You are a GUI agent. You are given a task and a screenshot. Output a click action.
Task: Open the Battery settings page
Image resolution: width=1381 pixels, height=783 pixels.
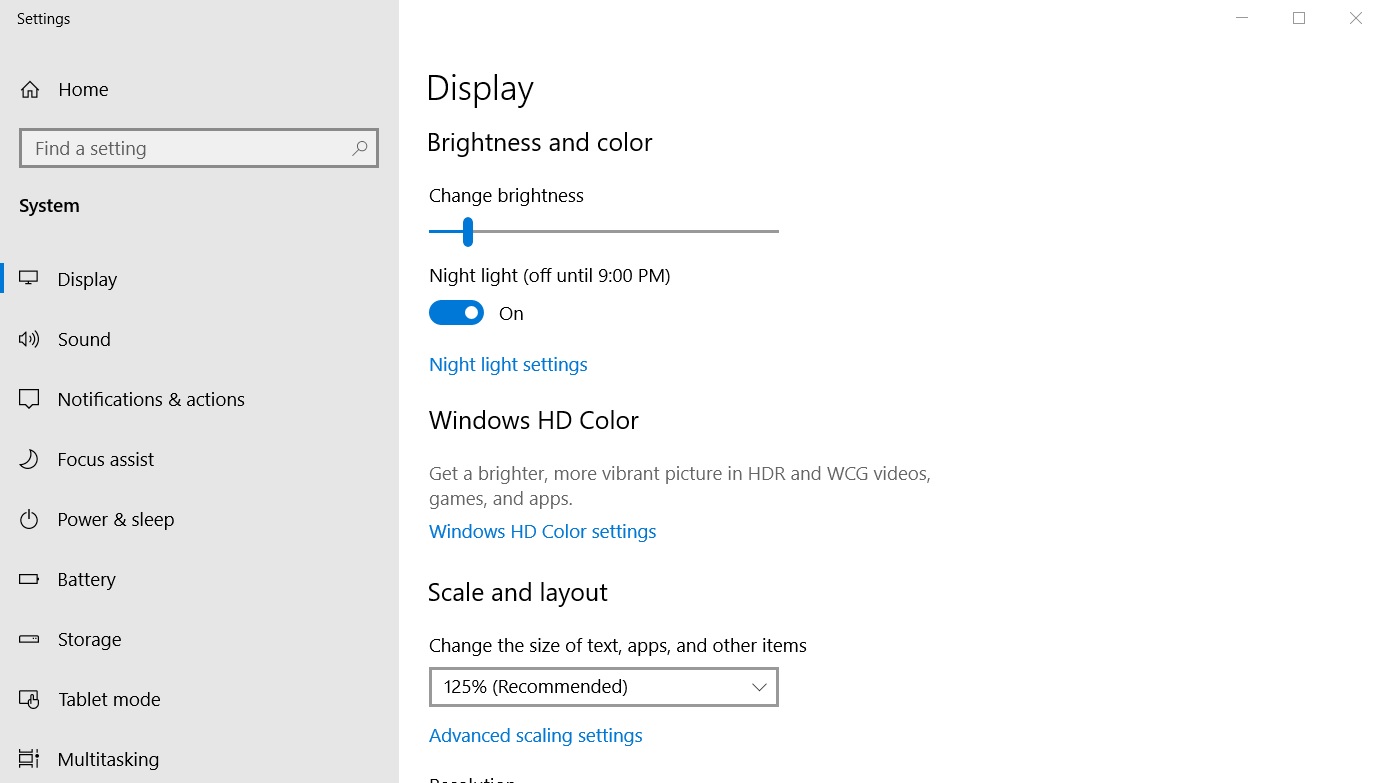point(199,579)
